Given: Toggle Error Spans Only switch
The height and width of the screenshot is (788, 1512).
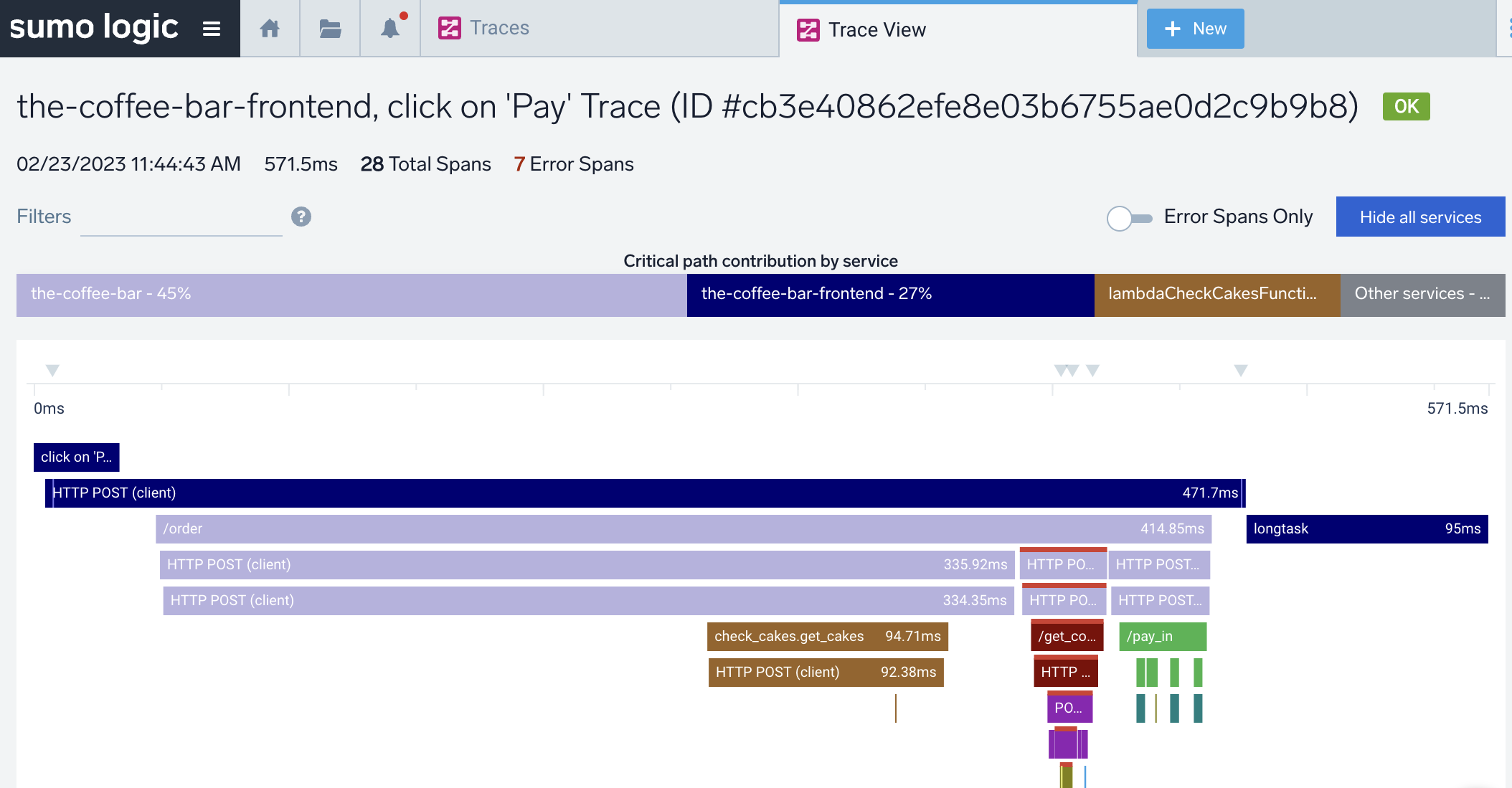Looking at the screenshot, I should [x=1129, y=218].
